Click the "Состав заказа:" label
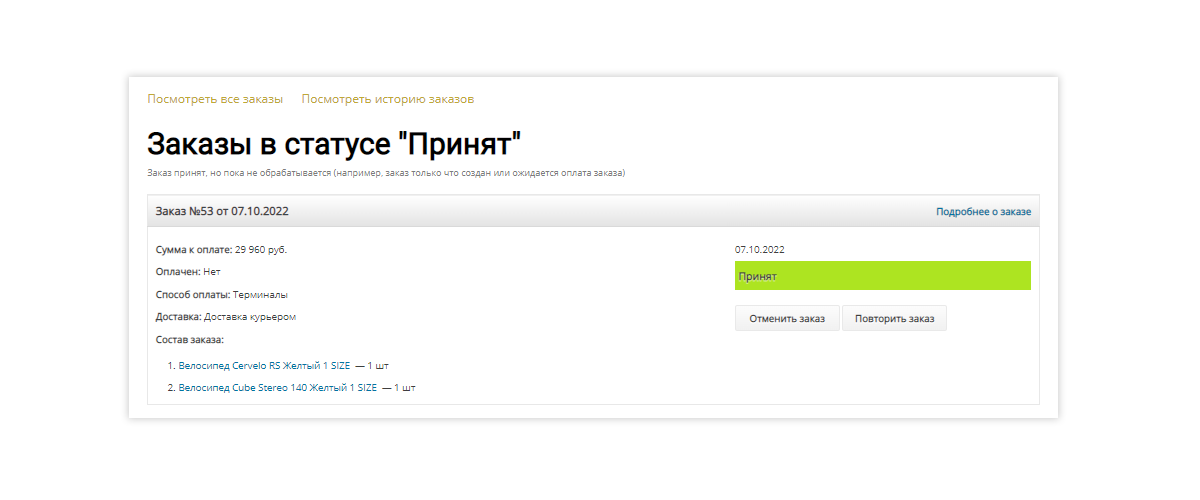Image resolution: width=1200 pixels, height=500 pixels. 190,340
